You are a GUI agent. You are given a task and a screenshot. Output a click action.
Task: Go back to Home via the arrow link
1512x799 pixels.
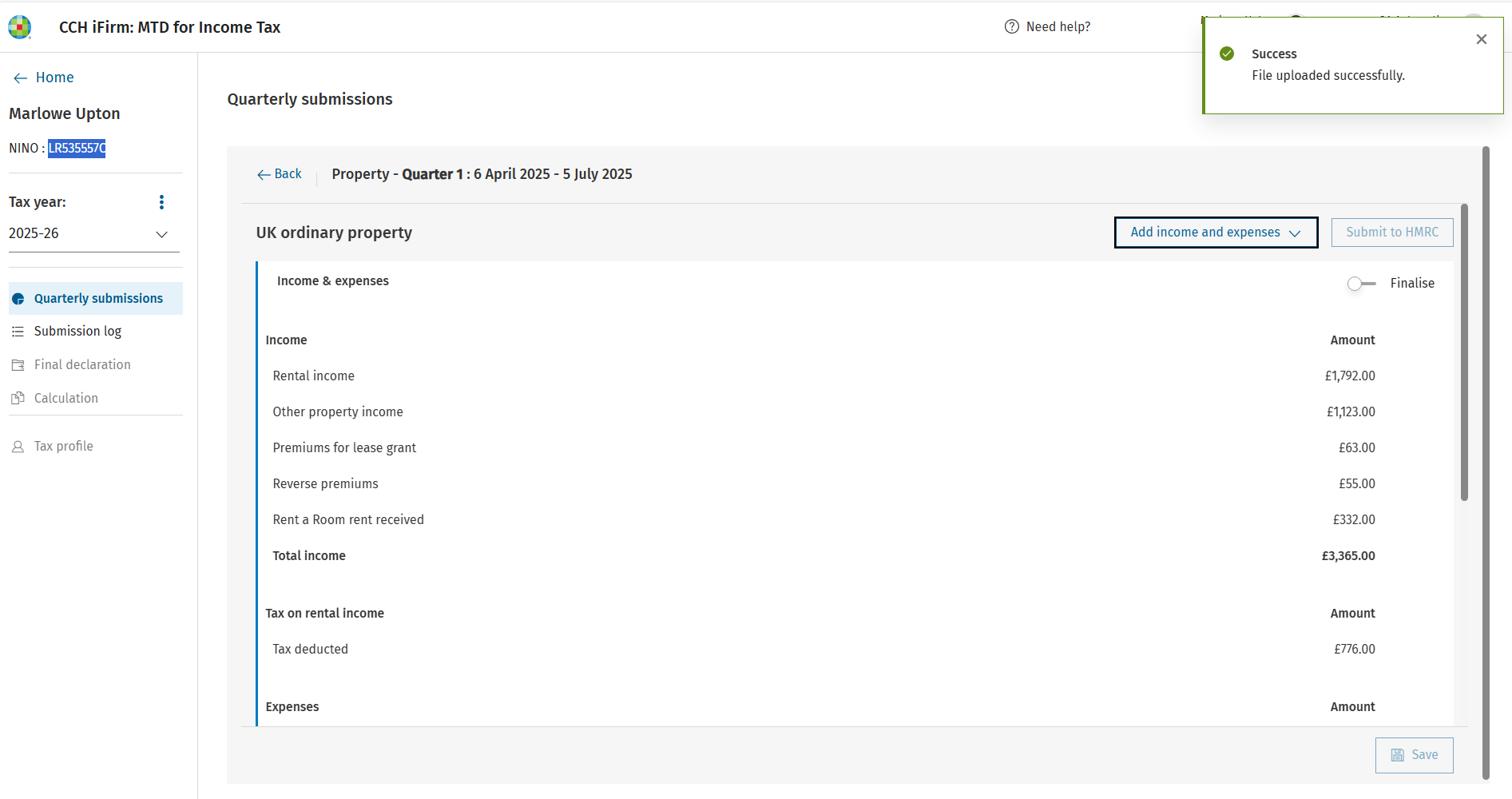click(43, 78)
